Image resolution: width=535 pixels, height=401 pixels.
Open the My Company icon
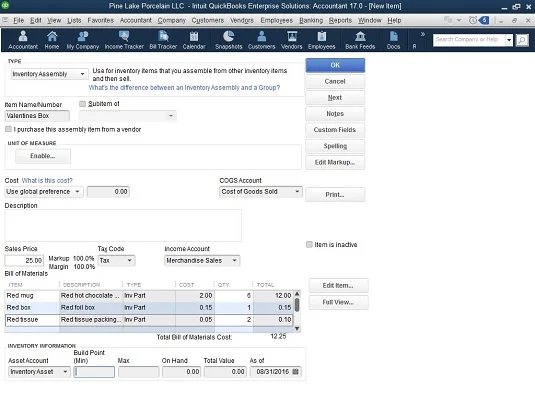(83, 40)
